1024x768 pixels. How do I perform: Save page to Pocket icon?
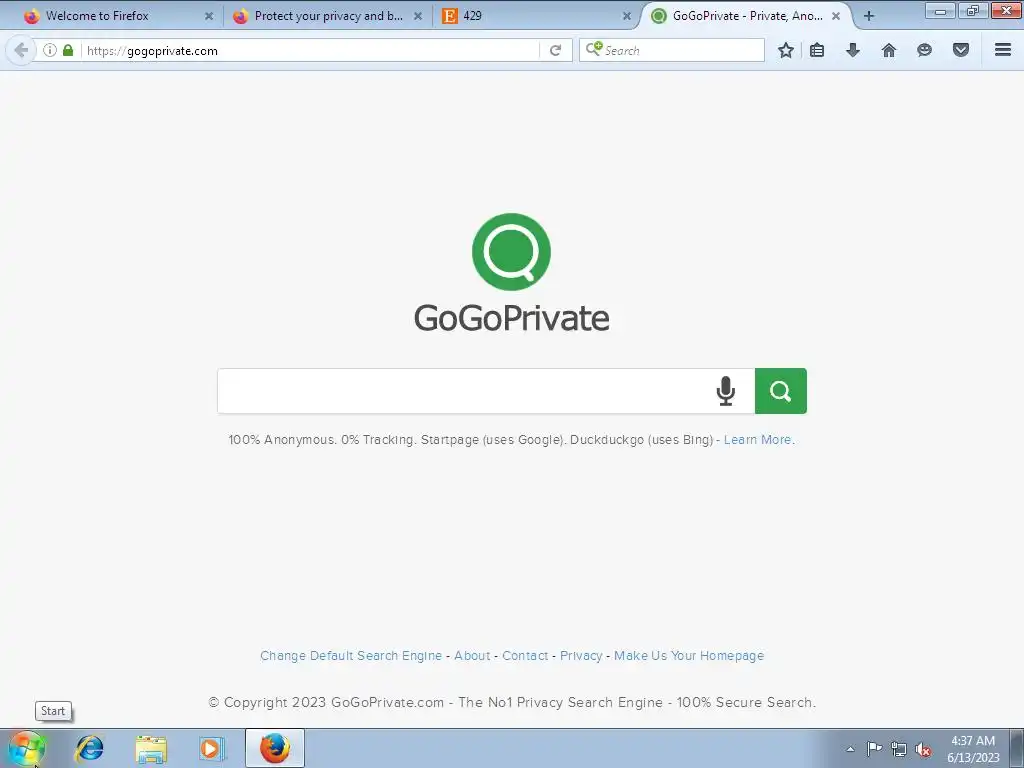pos(961,50)
